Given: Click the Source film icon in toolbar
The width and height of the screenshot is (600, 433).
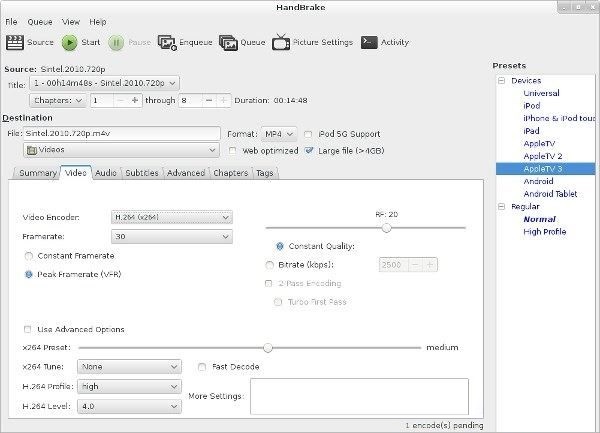Looking at the screenshot, I should (x=15, y=43).
